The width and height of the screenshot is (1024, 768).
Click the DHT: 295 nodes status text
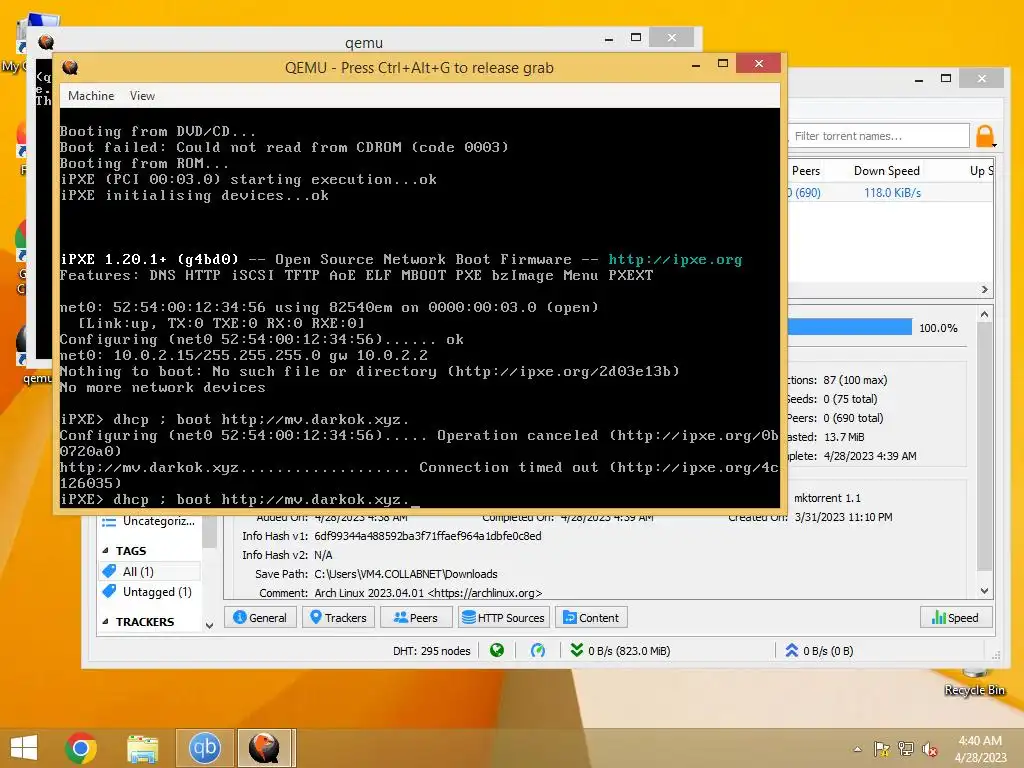431,651
